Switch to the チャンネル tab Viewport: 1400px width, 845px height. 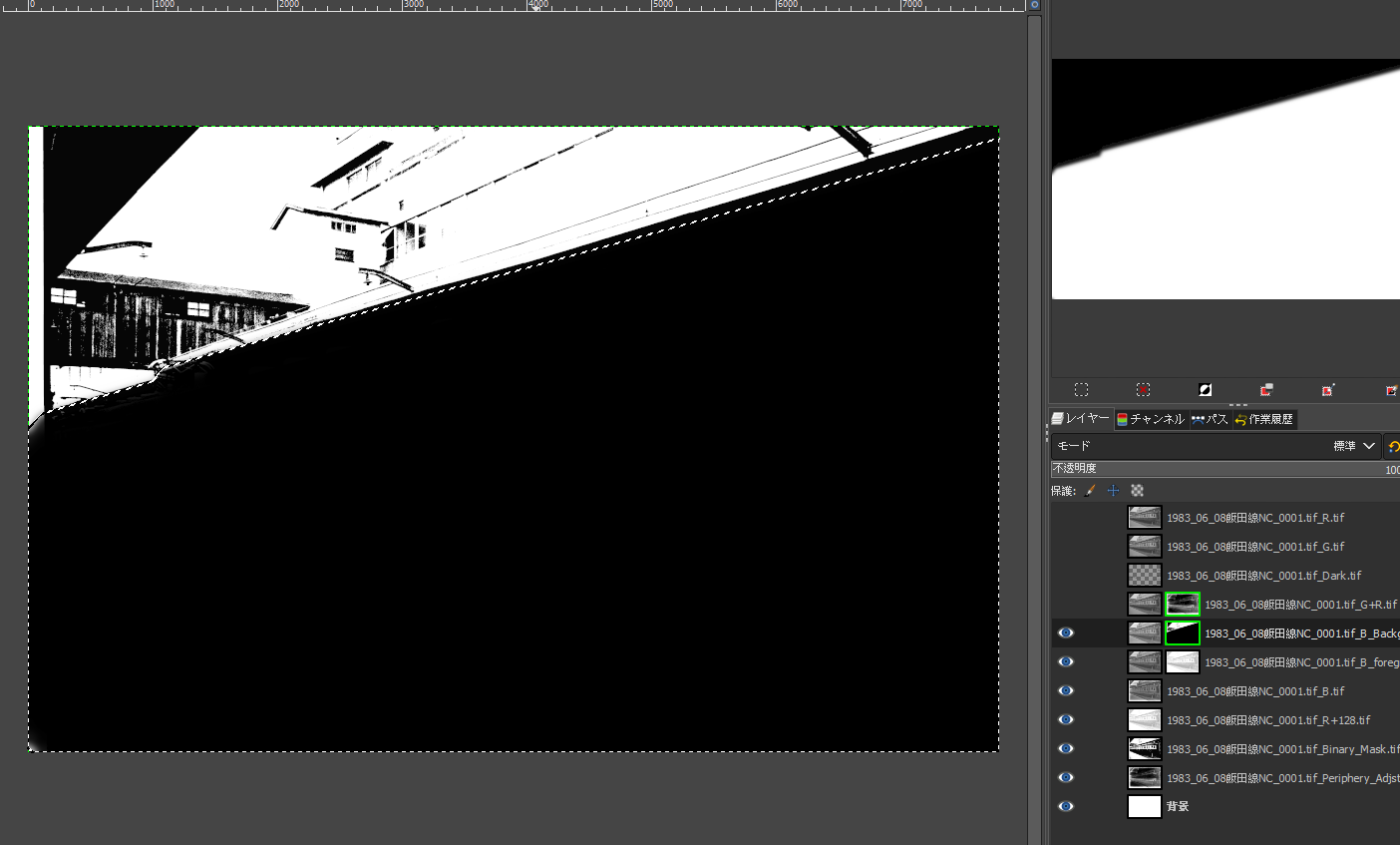click(x=1151, y=419)
